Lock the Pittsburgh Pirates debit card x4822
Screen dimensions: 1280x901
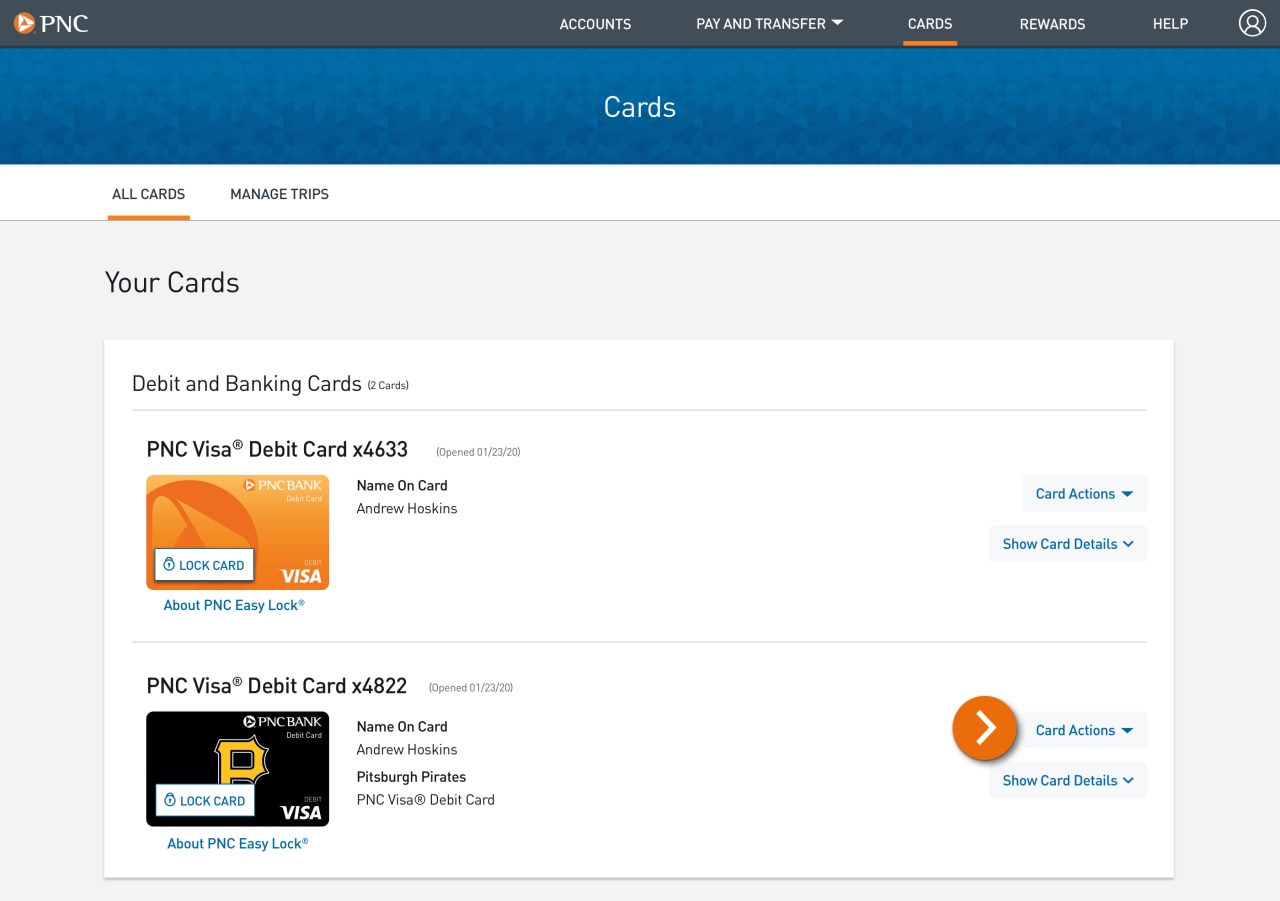point(203,800)
